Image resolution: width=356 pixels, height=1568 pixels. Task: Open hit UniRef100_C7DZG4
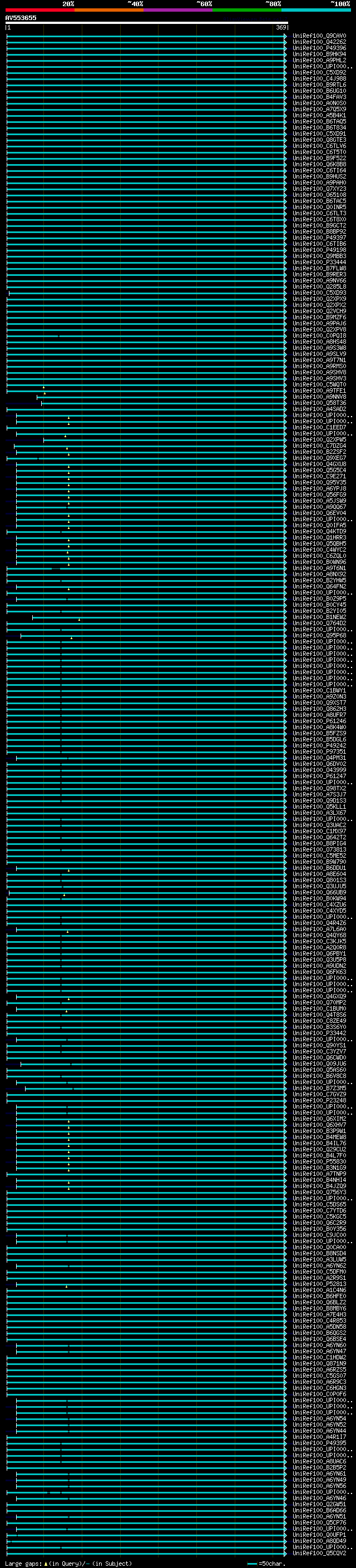319,446
